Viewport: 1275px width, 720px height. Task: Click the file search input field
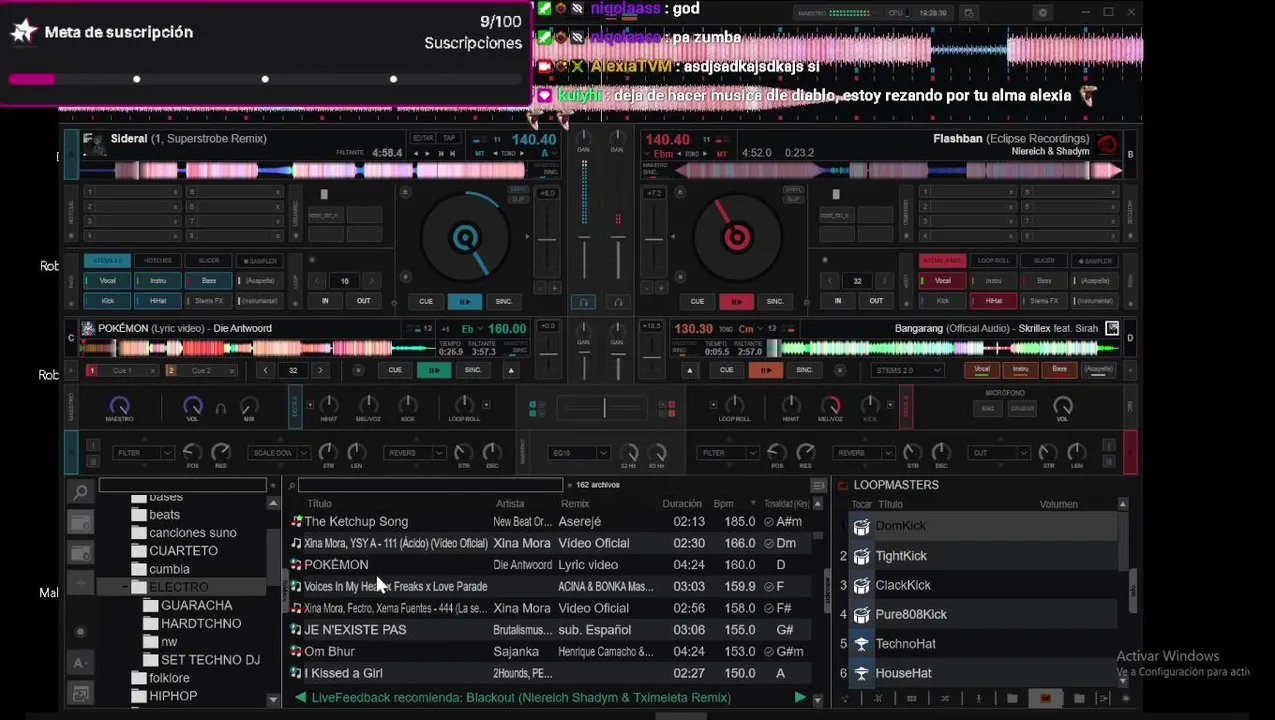430,485
